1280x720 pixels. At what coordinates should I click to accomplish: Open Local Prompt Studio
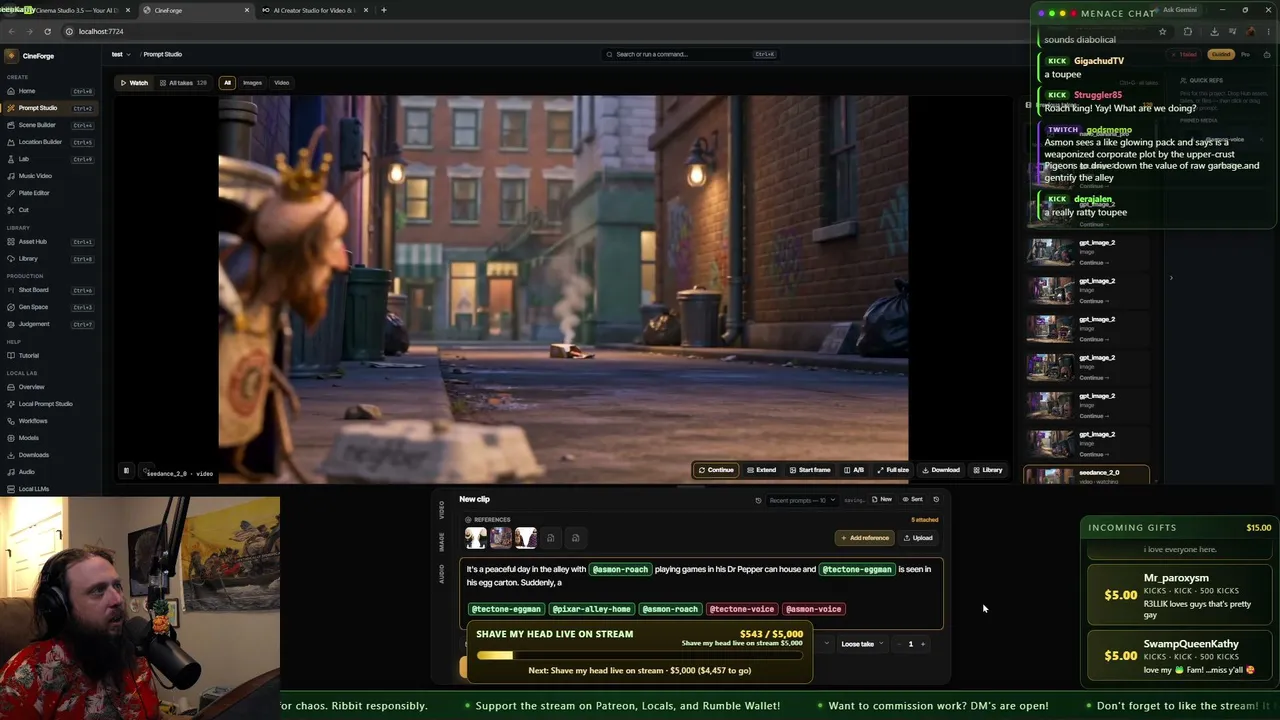click(50, 404)
